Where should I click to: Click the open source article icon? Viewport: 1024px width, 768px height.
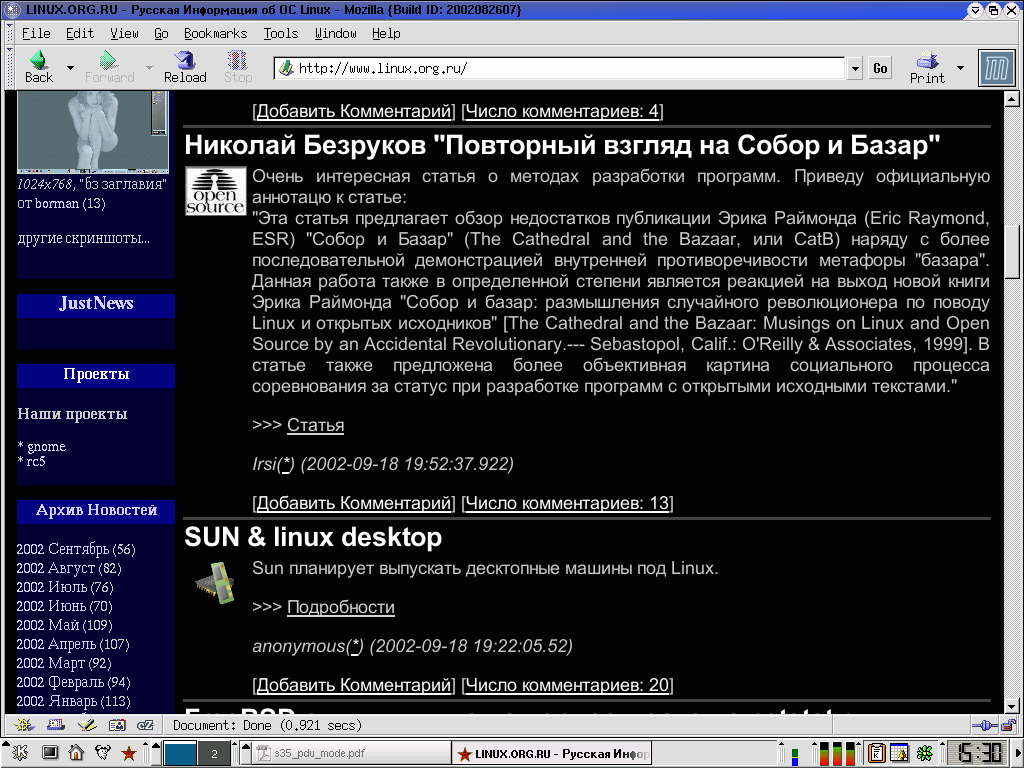pyautogui.click(x=216, y=191)
